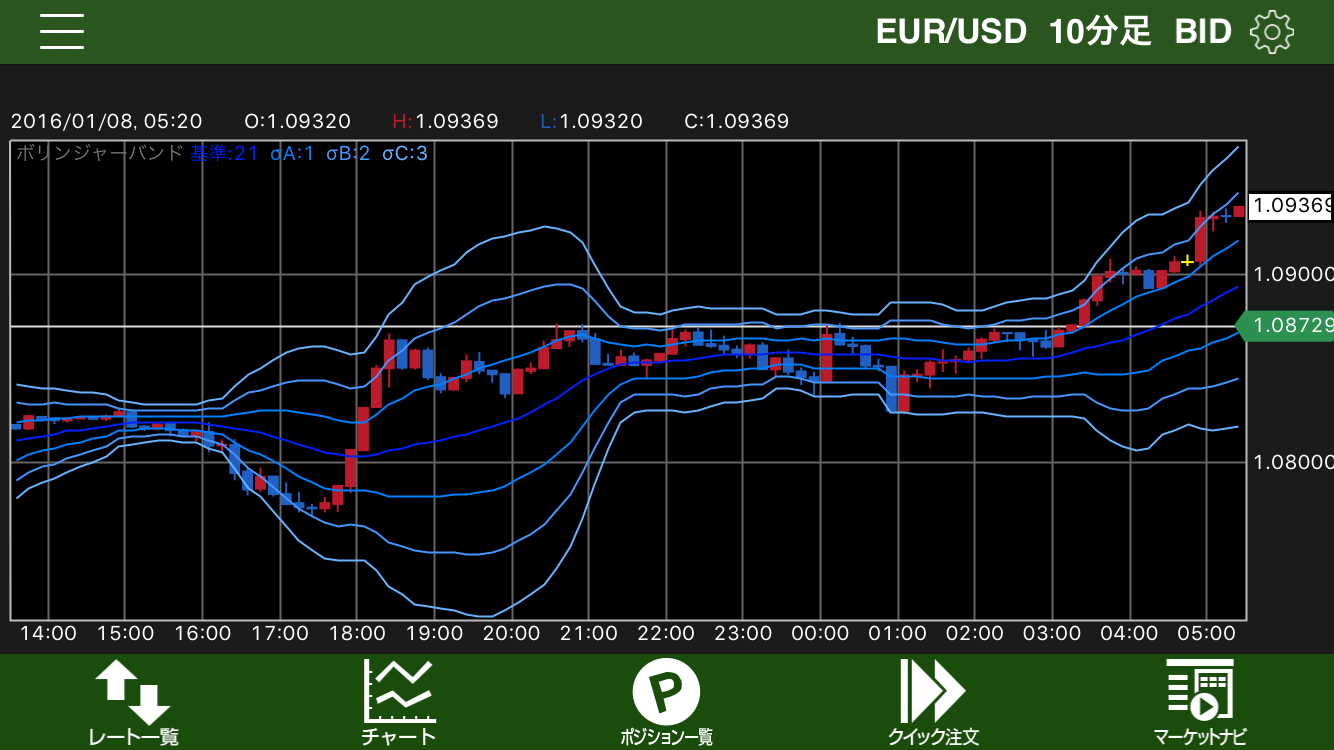
Task: Switch to レート一覧 tab
Action: [133, 737]
